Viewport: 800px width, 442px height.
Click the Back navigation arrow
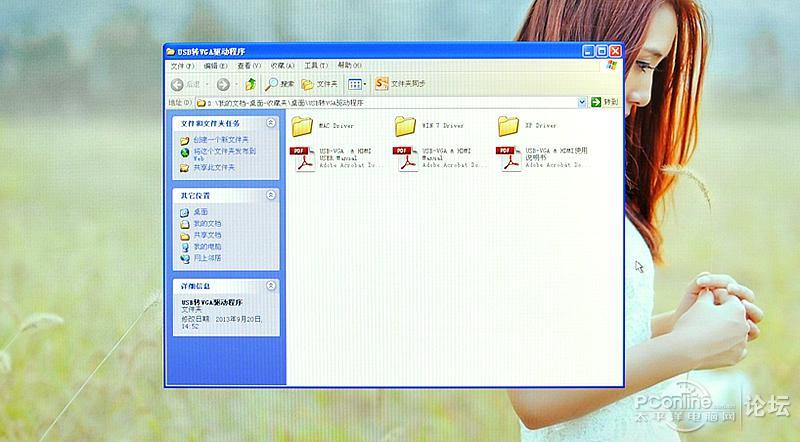177,84
